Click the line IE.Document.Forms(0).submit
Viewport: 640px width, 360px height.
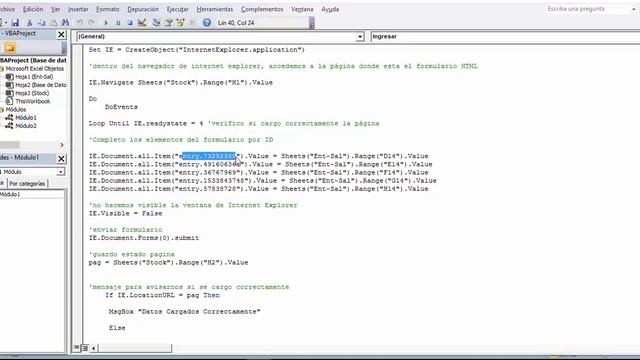pos(144,238)
